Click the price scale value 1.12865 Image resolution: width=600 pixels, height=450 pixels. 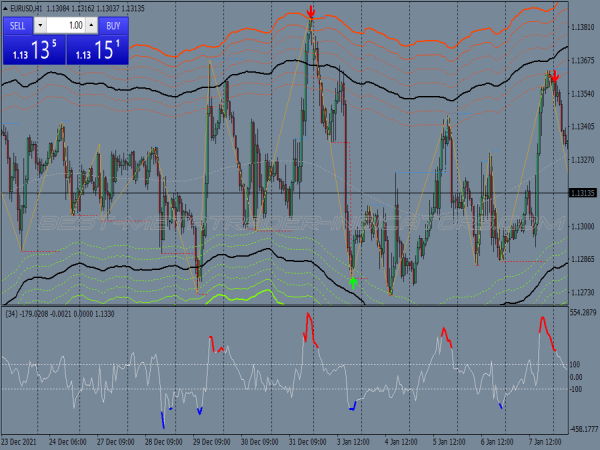point(583,259)
